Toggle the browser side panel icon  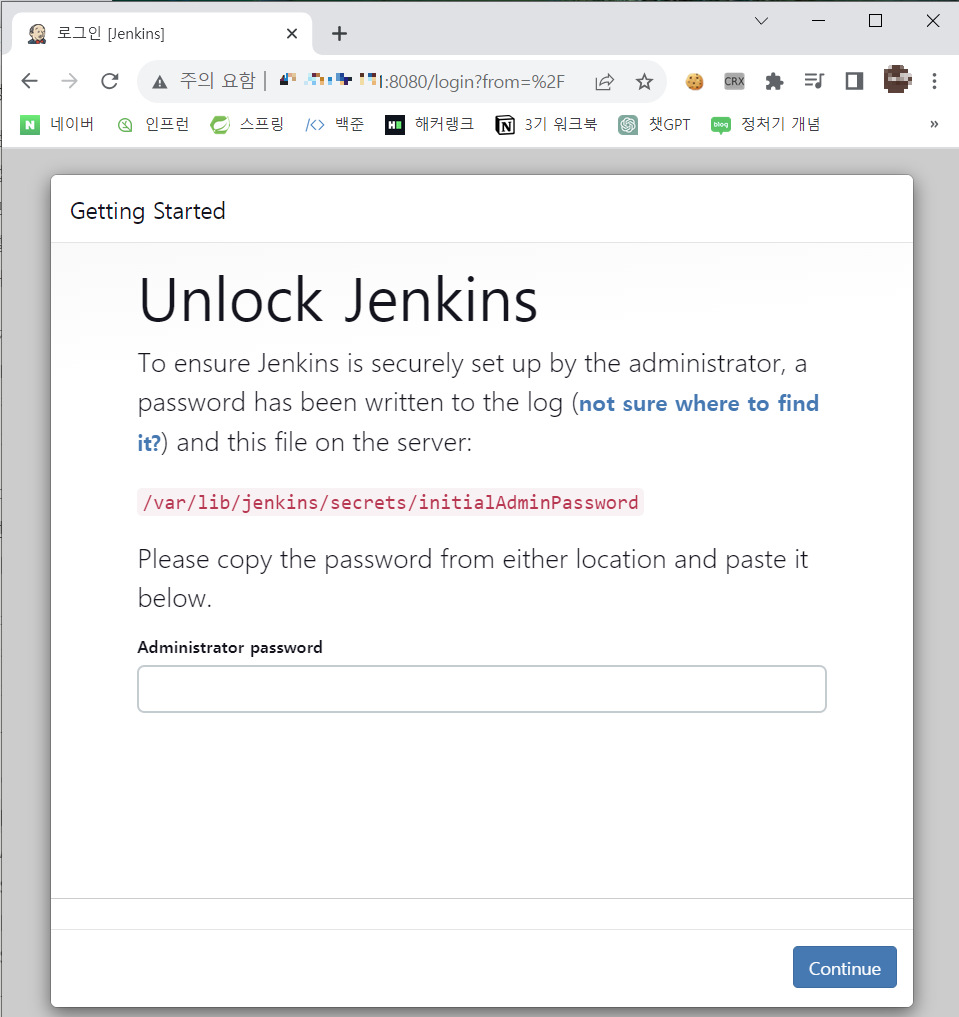[855, 81]
